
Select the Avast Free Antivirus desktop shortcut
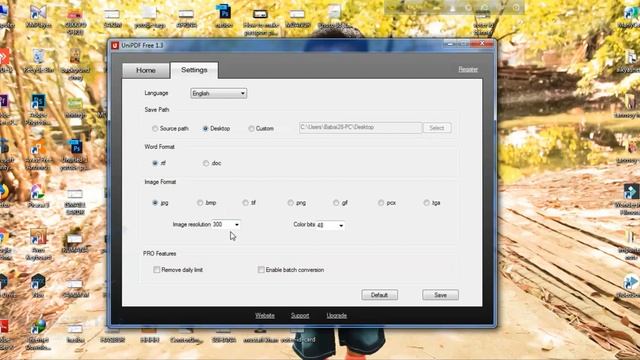pos(38,154)
